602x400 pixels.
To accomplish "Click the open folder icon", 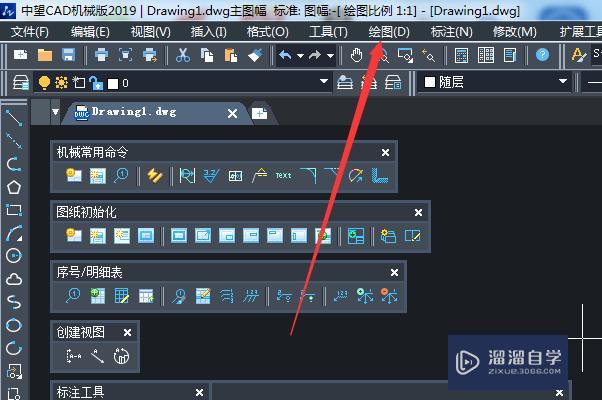I will pos(45,55).
